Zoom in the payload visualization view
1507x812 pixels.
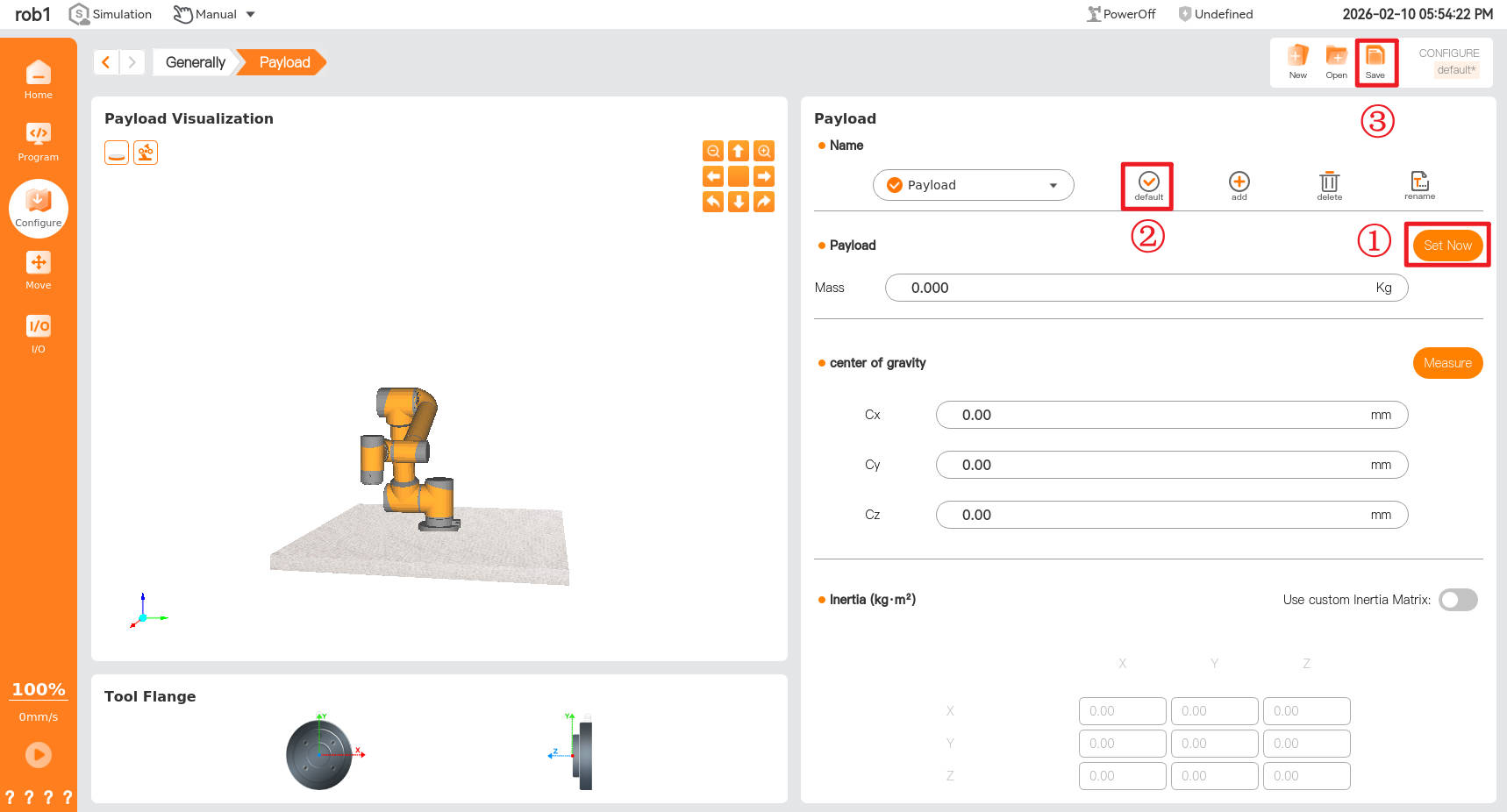point(764,151)
